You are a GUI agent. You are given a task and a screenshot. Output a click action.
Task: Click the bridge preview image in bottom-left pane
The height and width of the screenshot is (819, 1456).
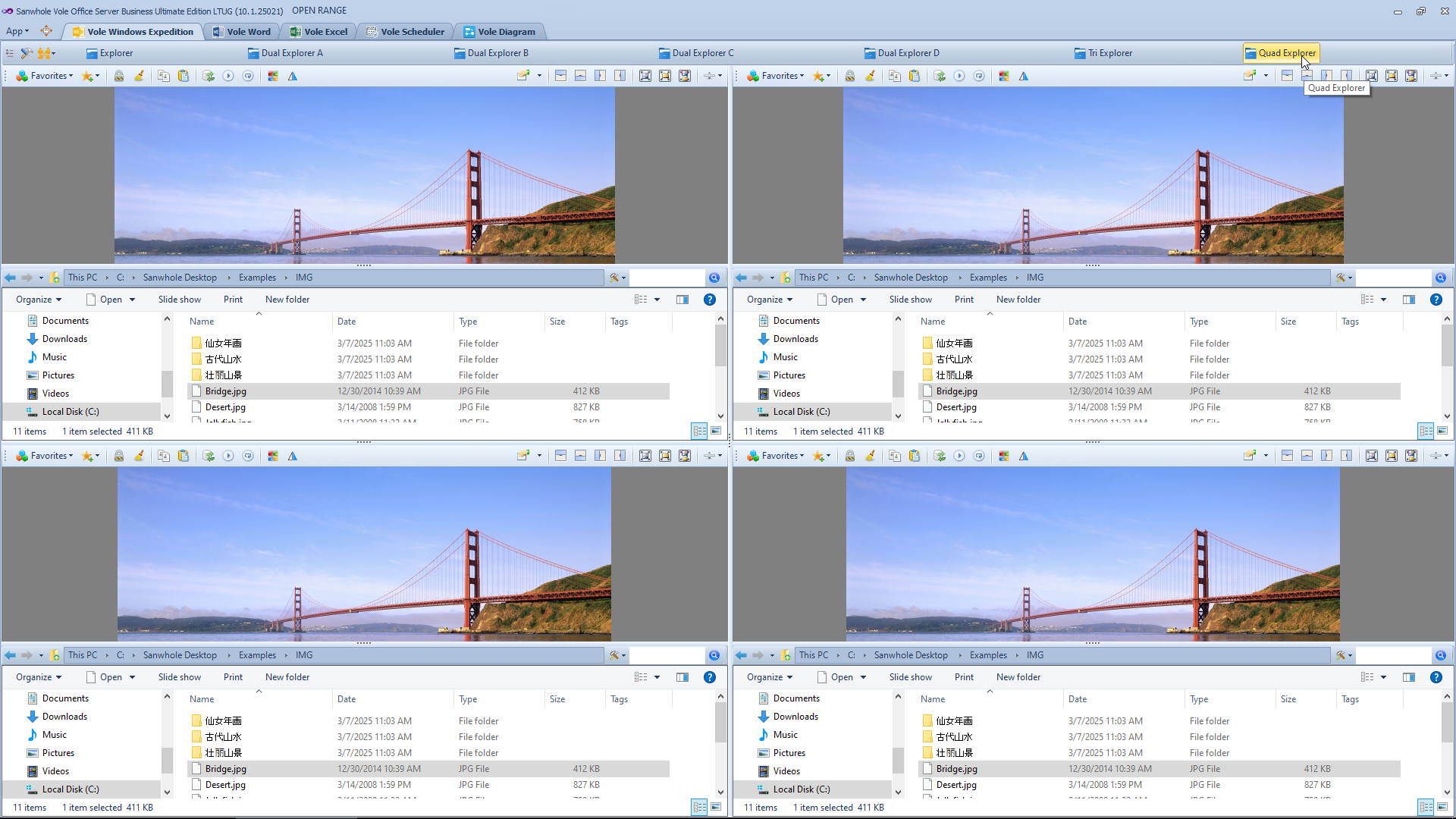click(364, 554)
